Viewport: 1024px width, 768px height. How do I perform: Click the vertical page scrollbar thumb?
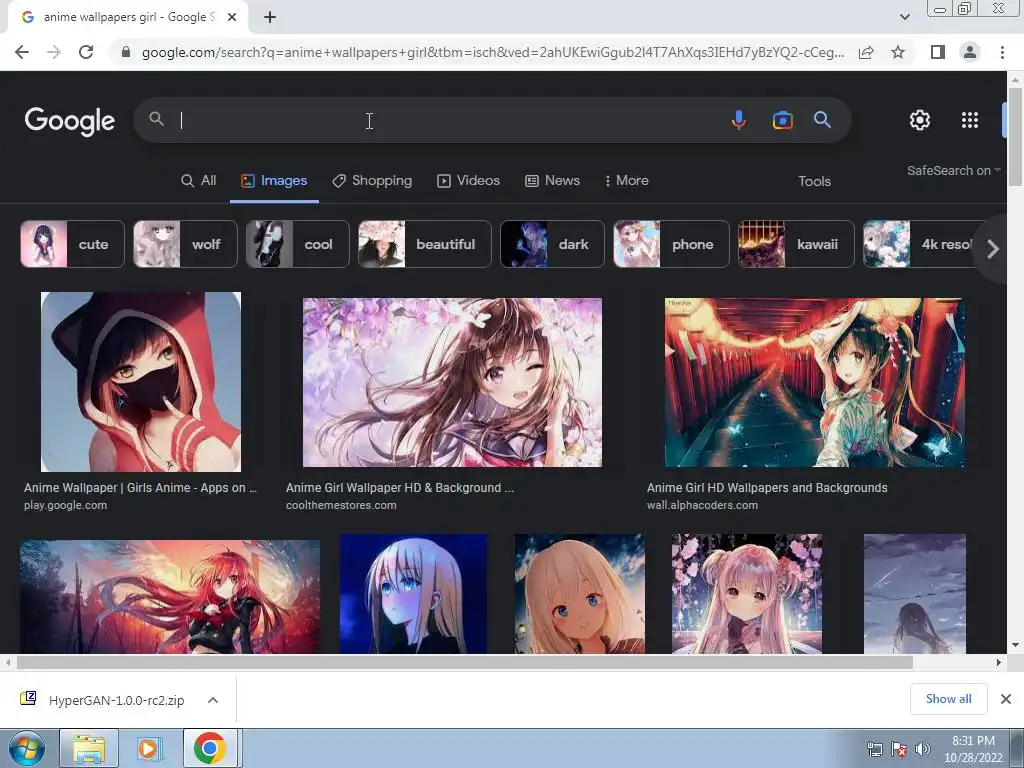click(1016, 136)
